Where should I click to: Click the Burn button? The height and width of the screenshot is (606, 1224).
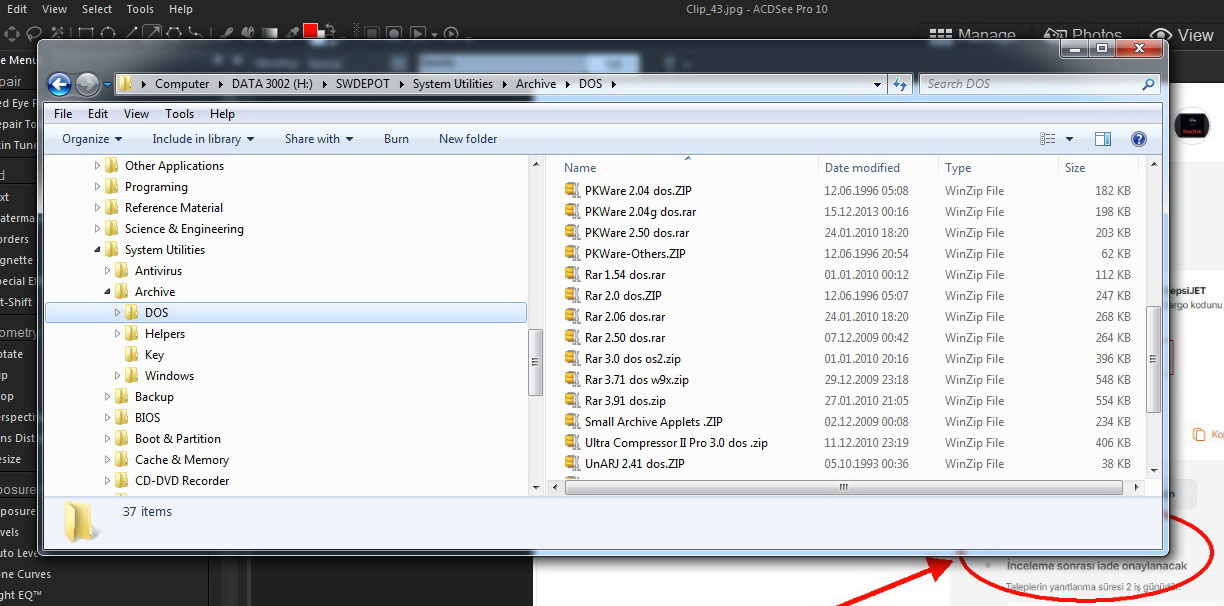[x=396, y=139]
